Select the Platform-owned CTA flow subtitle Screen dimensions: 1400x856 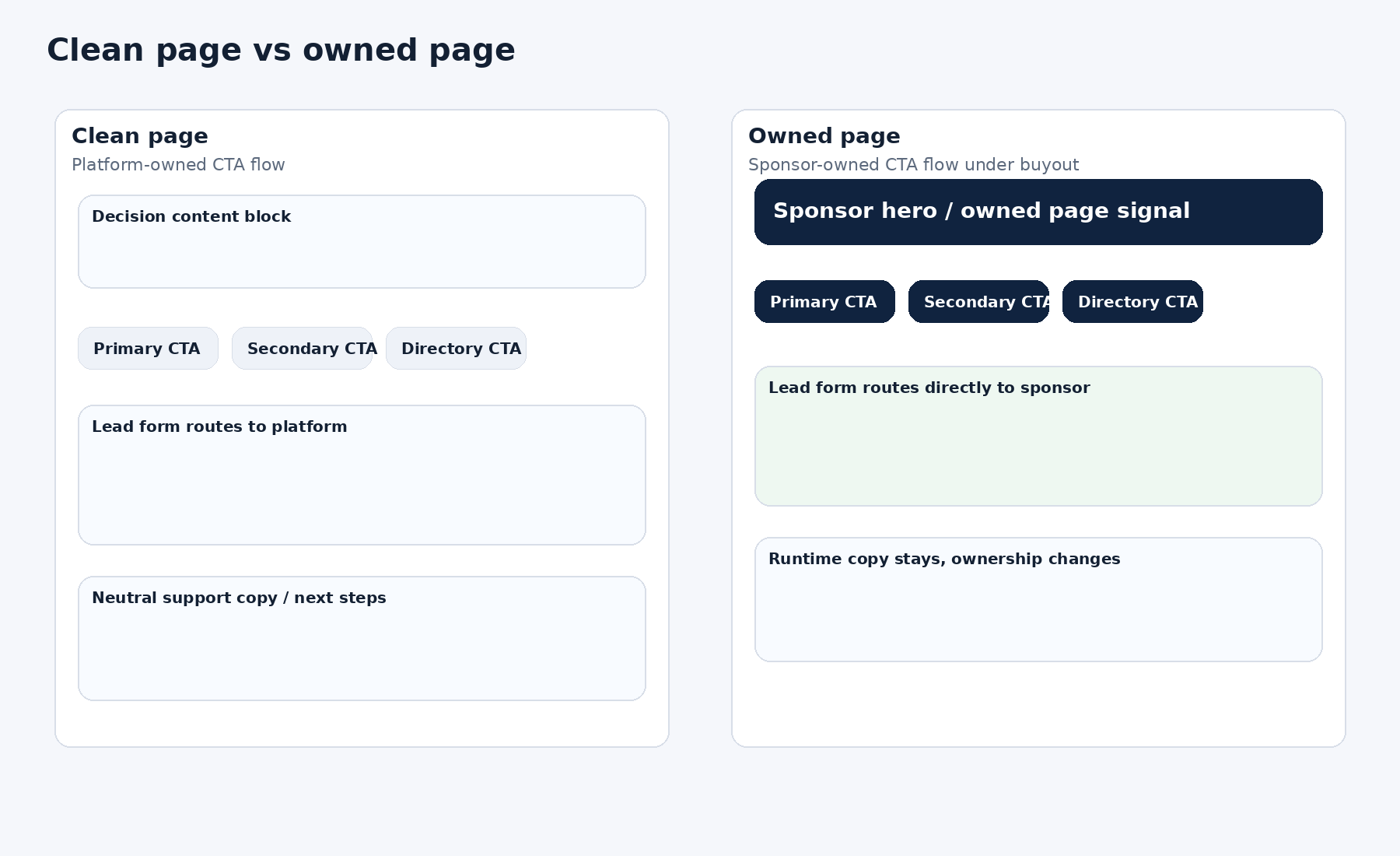coord(179,164)
